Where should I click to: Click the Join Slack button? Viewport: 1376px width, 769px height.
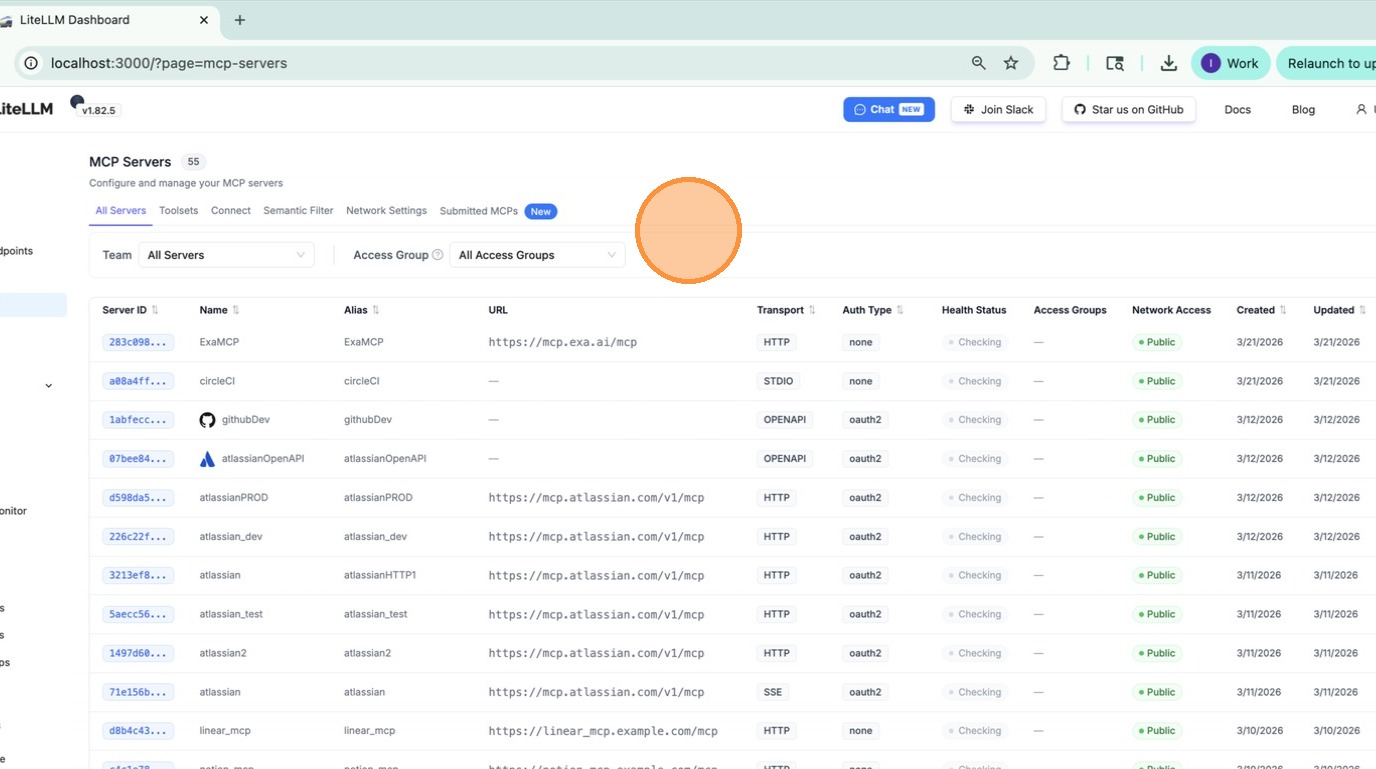pos(998,110)
